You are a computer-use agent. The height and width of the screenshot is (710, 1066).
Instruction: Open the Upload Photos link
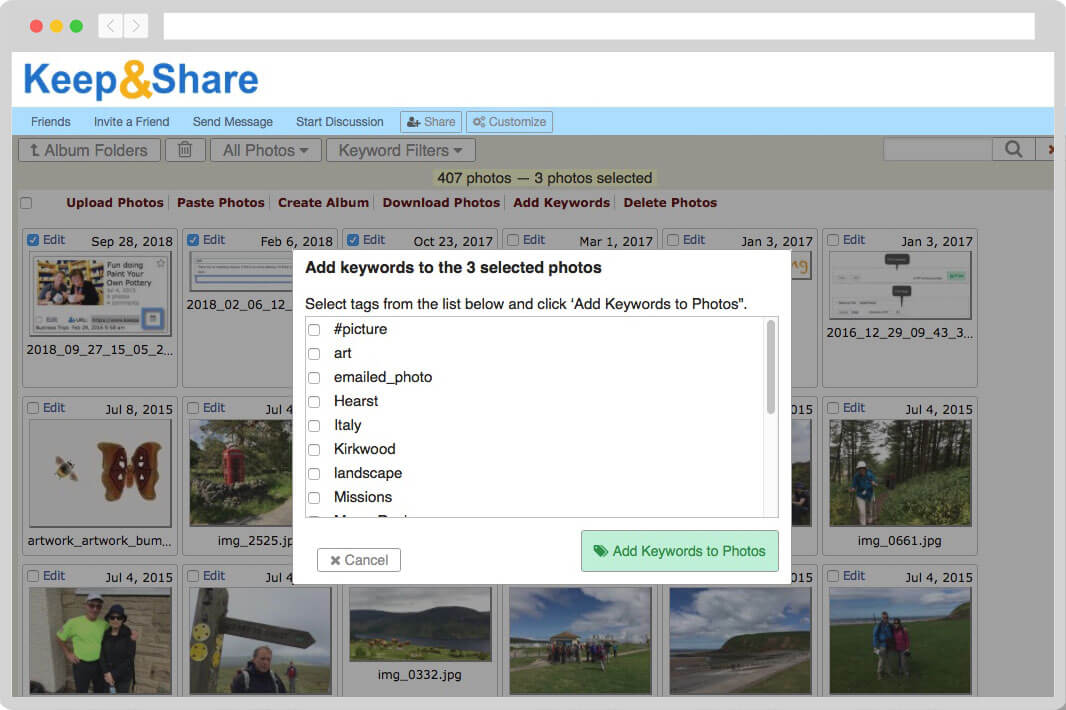coord(114,202)
